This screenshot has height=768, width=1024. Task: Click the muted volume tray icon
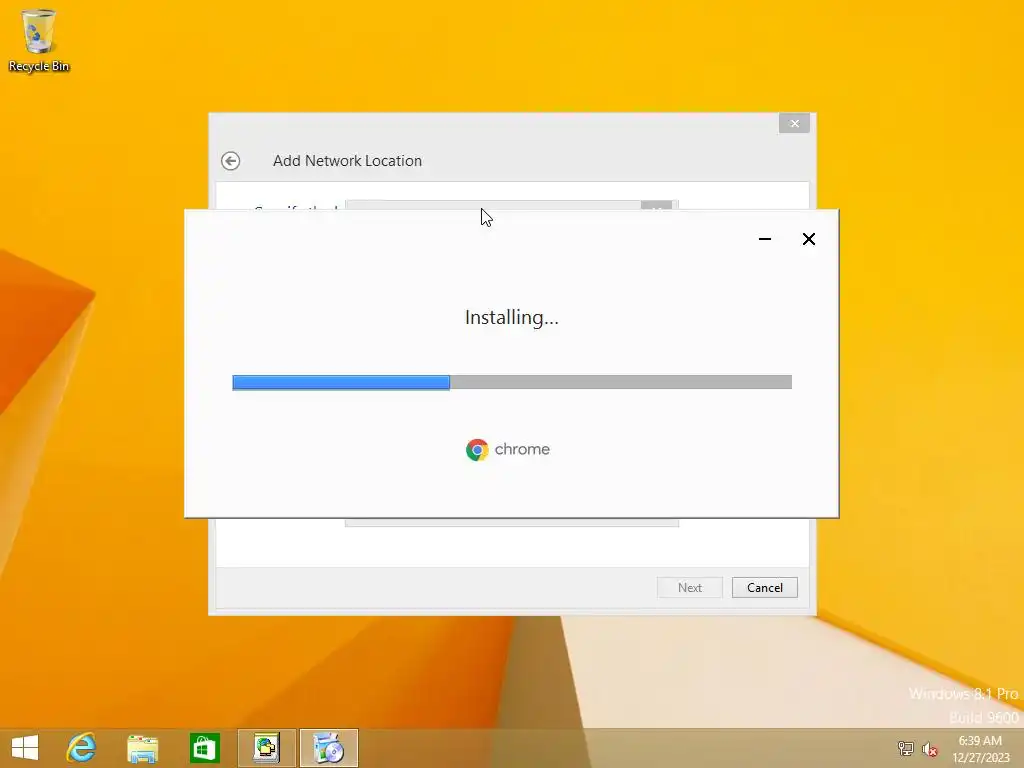pyautogui.click(x=929, y=749)
